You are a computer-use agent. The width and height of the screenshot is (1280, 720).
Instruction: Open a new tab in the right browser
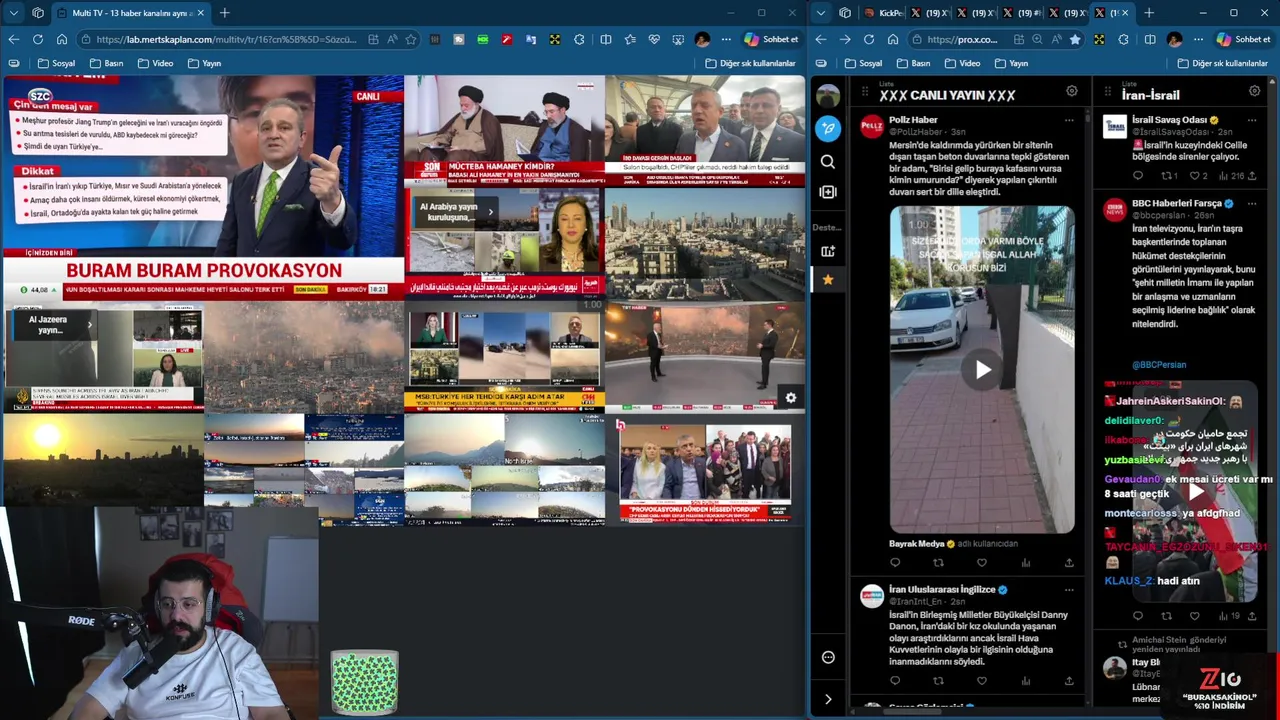point(1149,13)
